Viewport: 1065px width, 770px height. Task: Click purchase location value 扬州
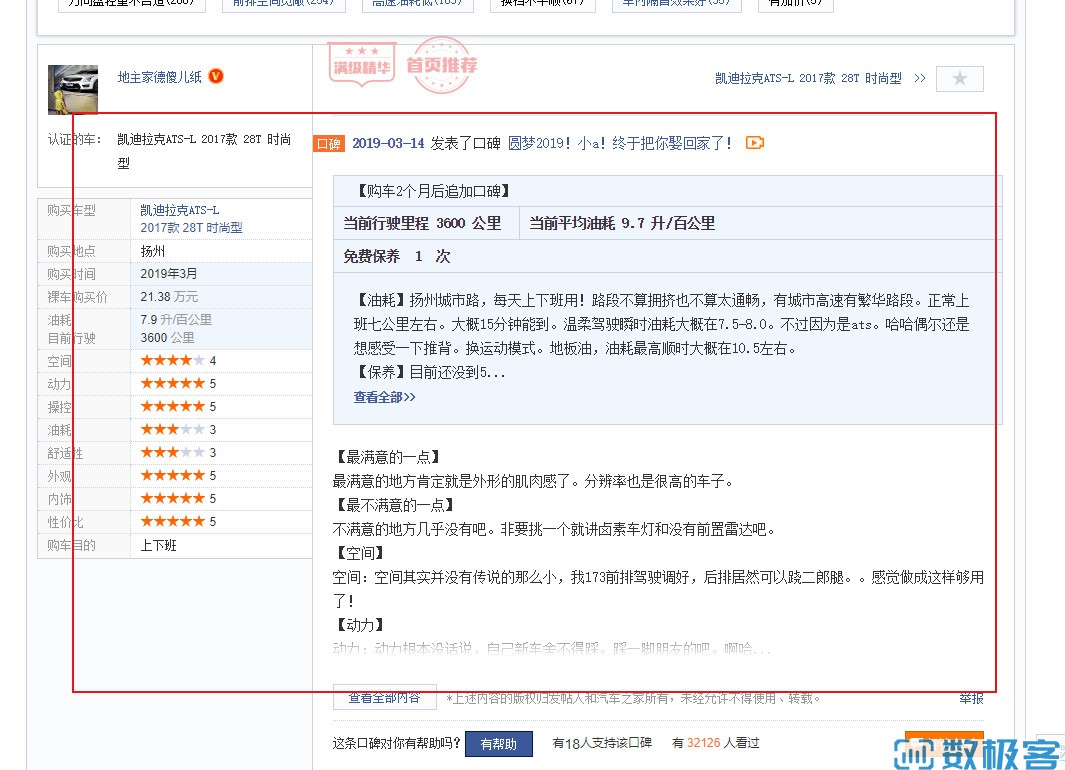(153, 251)
